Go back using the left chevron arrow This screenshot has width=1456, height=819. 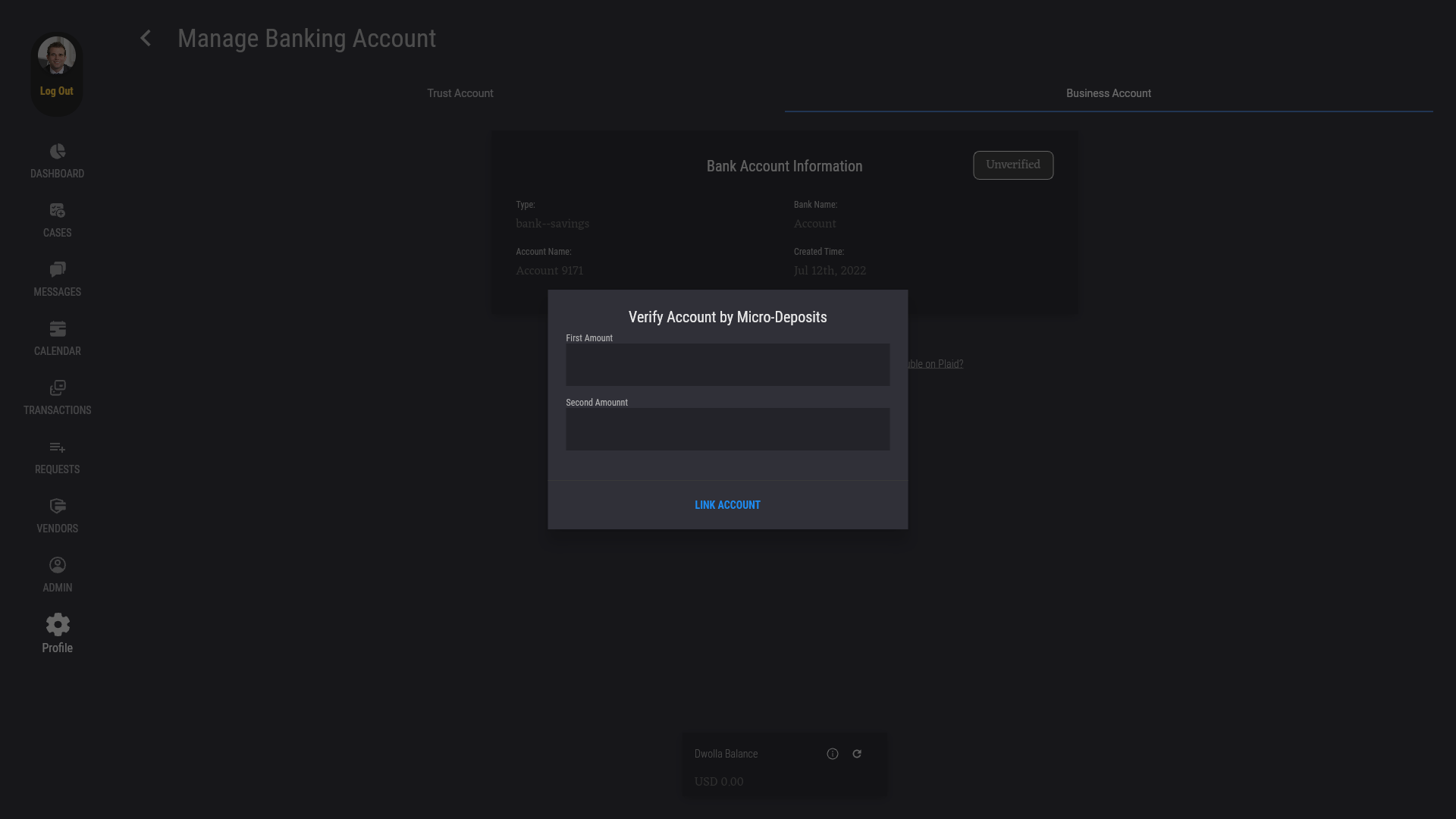pos(146,39)
